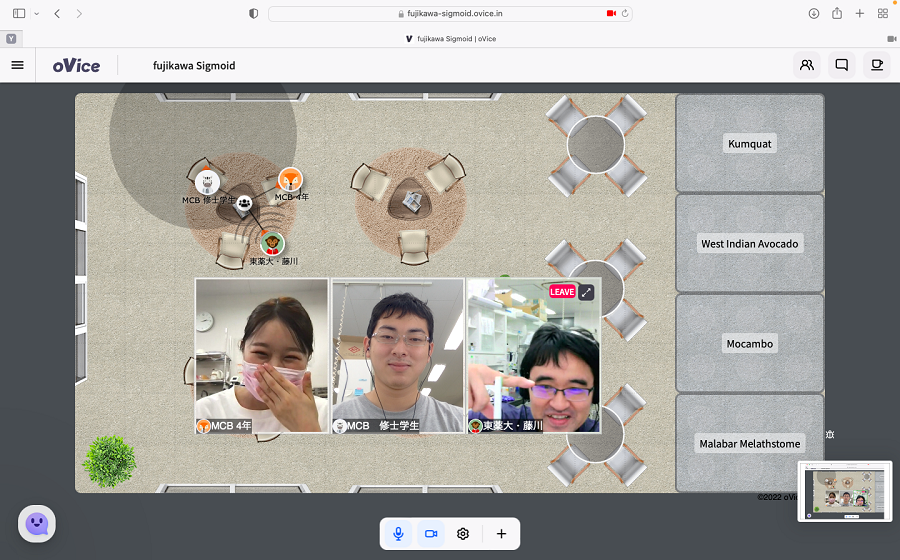This screenshot has width=900, height=560.
Task: Toggle Safari sidebar button
Action: (x=19, y=13)
